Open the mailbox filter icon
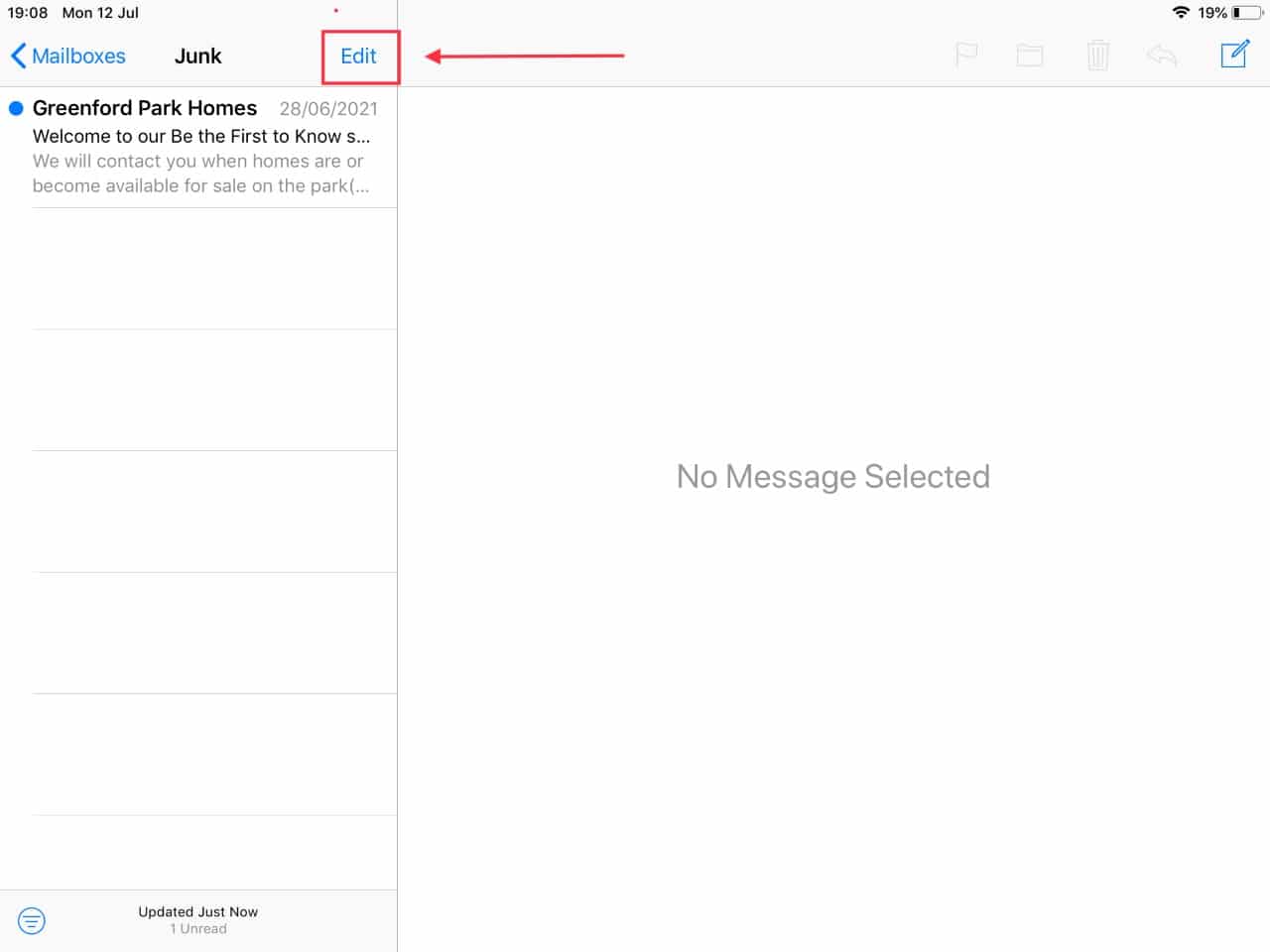The width and height of the screenshot is (1270, 952). tap(32, 920)
